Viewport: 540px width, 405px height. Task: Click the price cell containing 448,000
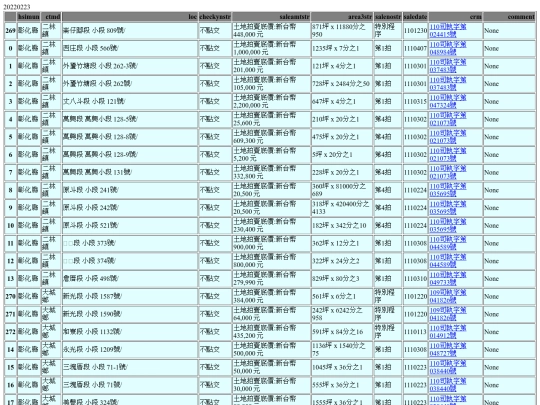271,31
